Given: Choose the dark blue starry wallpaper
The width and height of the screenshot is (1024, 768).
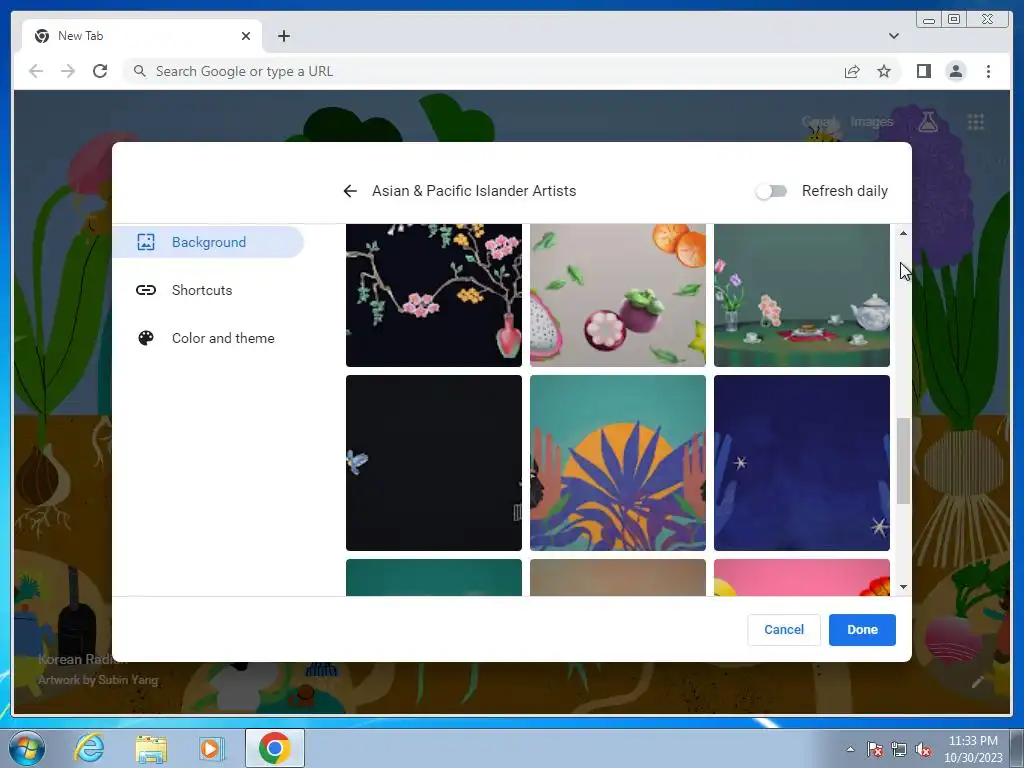Looking at the screenshot, I should [x=801, y=462].
